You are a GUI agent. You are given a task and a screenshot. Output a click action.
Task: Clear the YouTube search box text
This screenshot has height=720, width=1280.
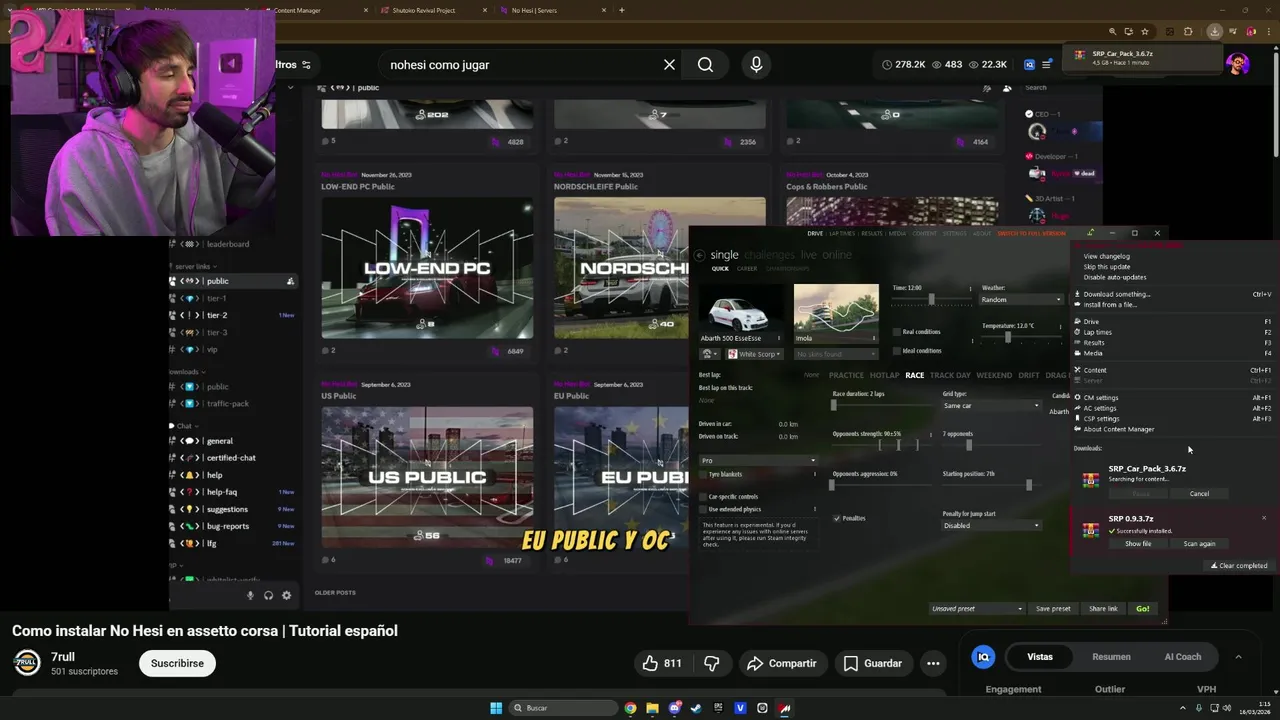[x=669, y=65]
